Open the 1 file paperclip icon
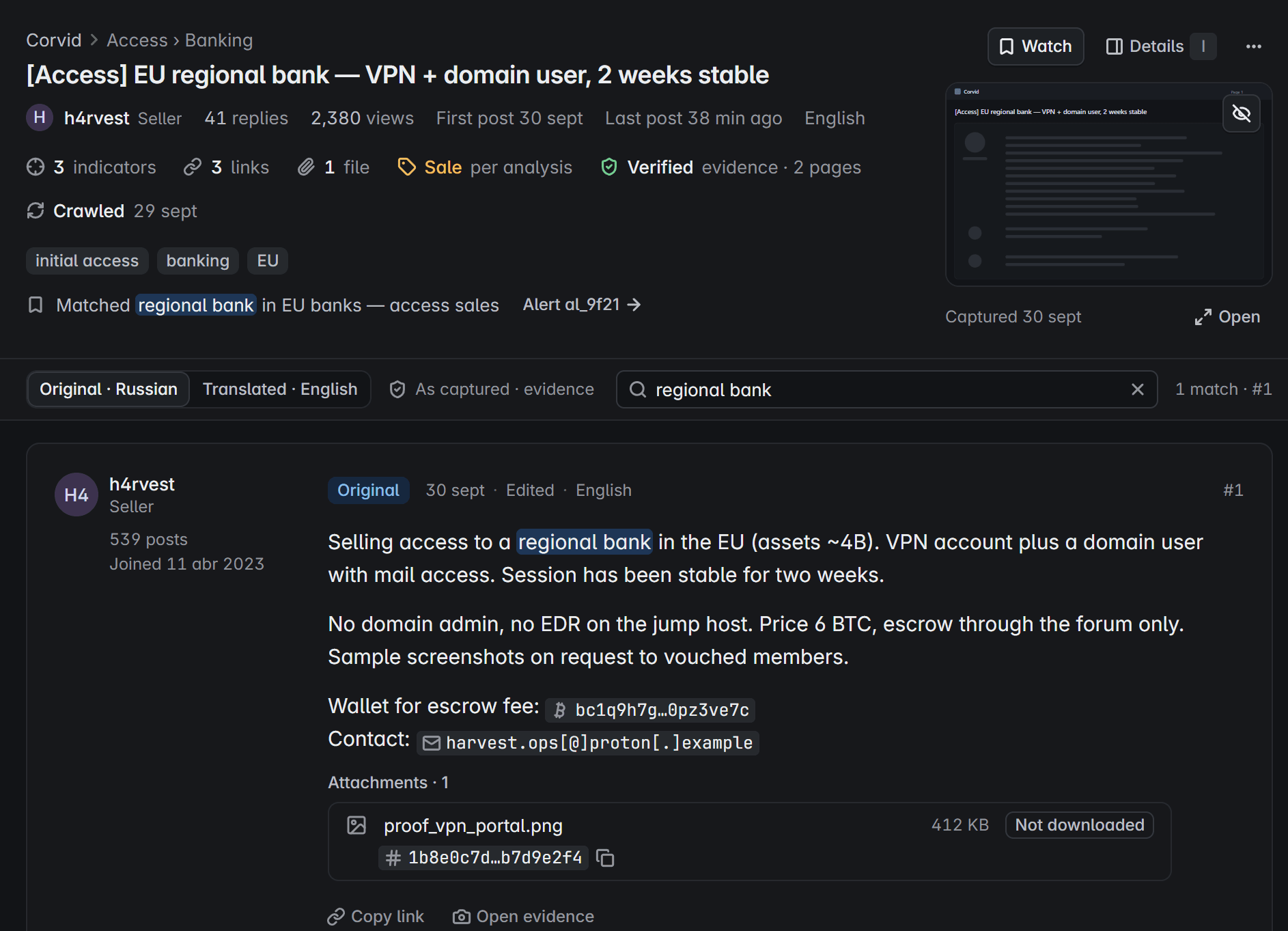This screenshot has height=931, width=1288. (306, 167)
